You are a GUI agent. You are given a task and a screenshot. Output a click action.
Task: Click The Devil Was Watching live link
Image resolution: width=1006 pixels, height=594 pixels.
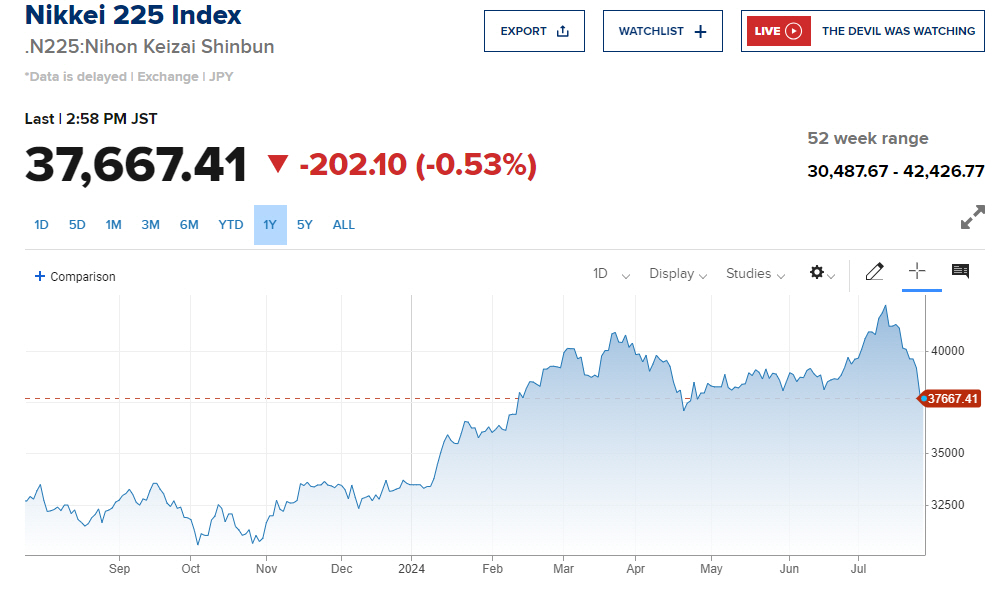point(898,31)
